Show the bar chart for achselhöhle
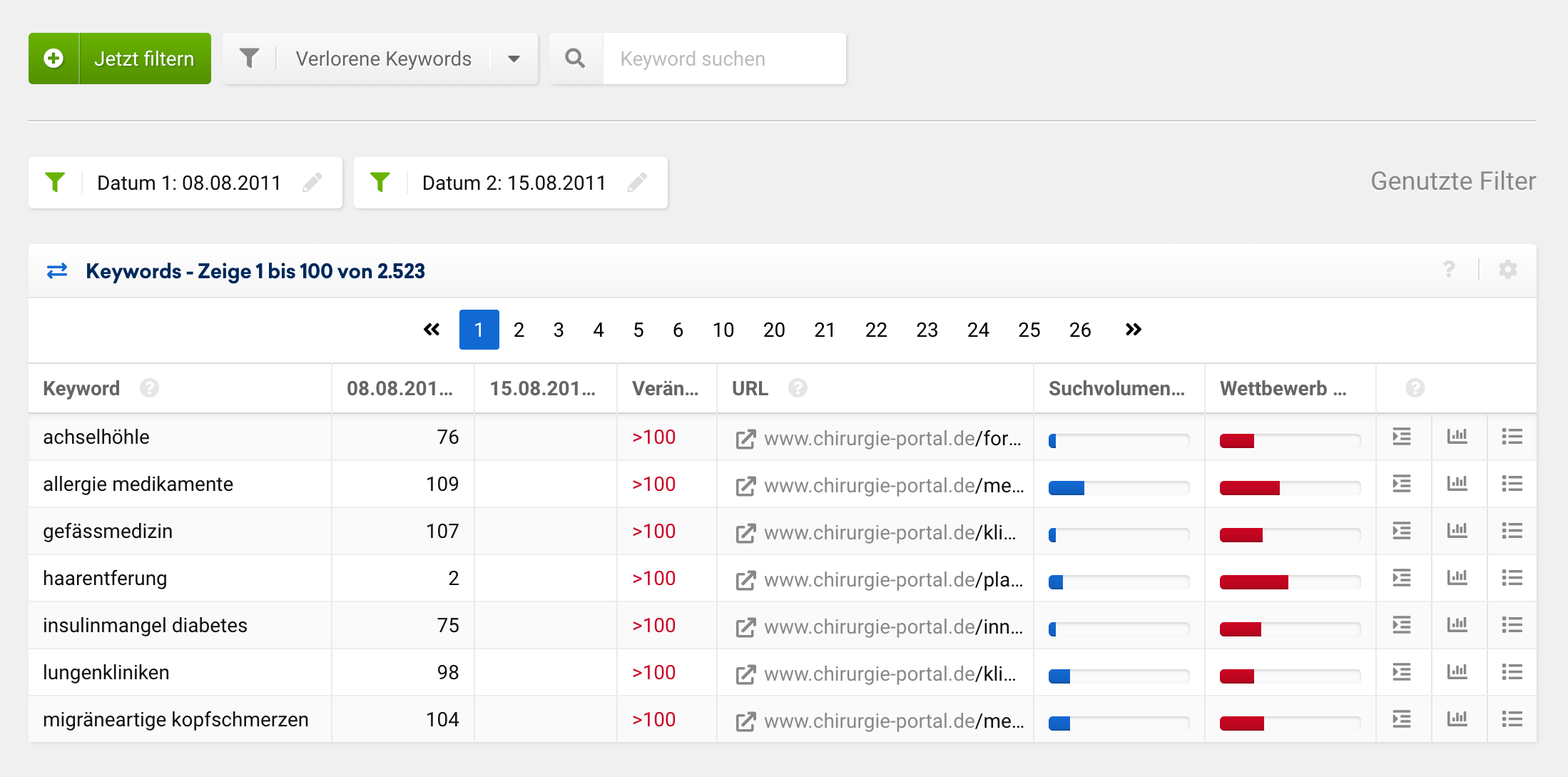 coord(1457,437)
